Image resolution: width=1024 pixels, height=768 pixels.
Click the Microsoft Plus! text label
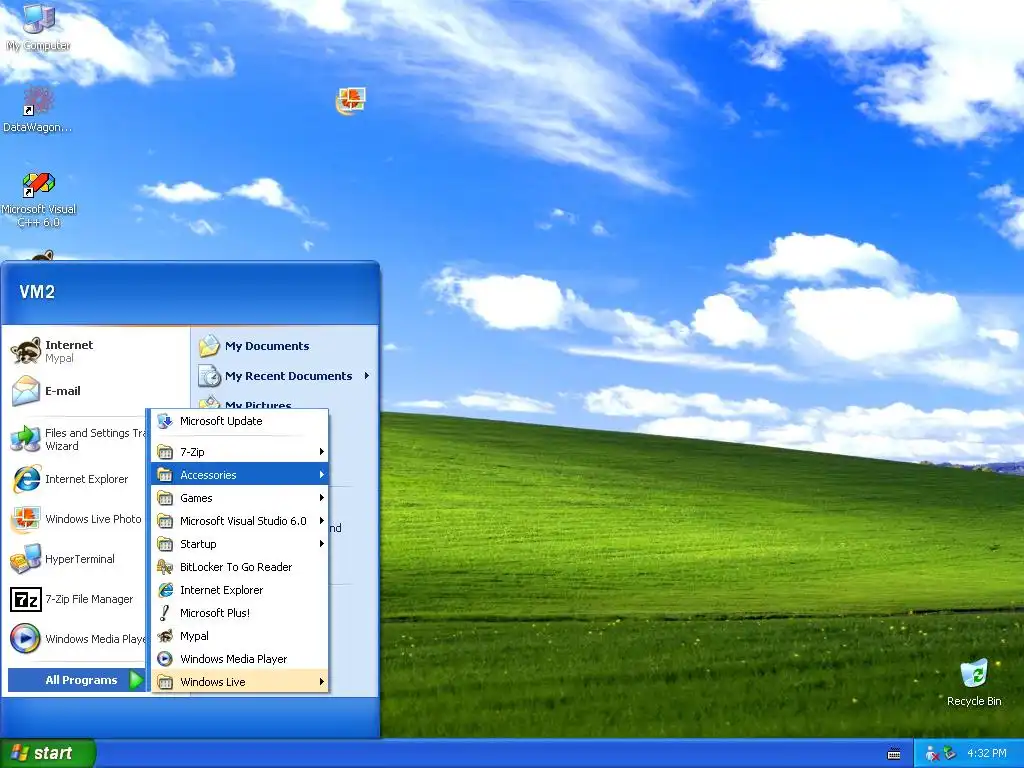click(x=215, y=613)
